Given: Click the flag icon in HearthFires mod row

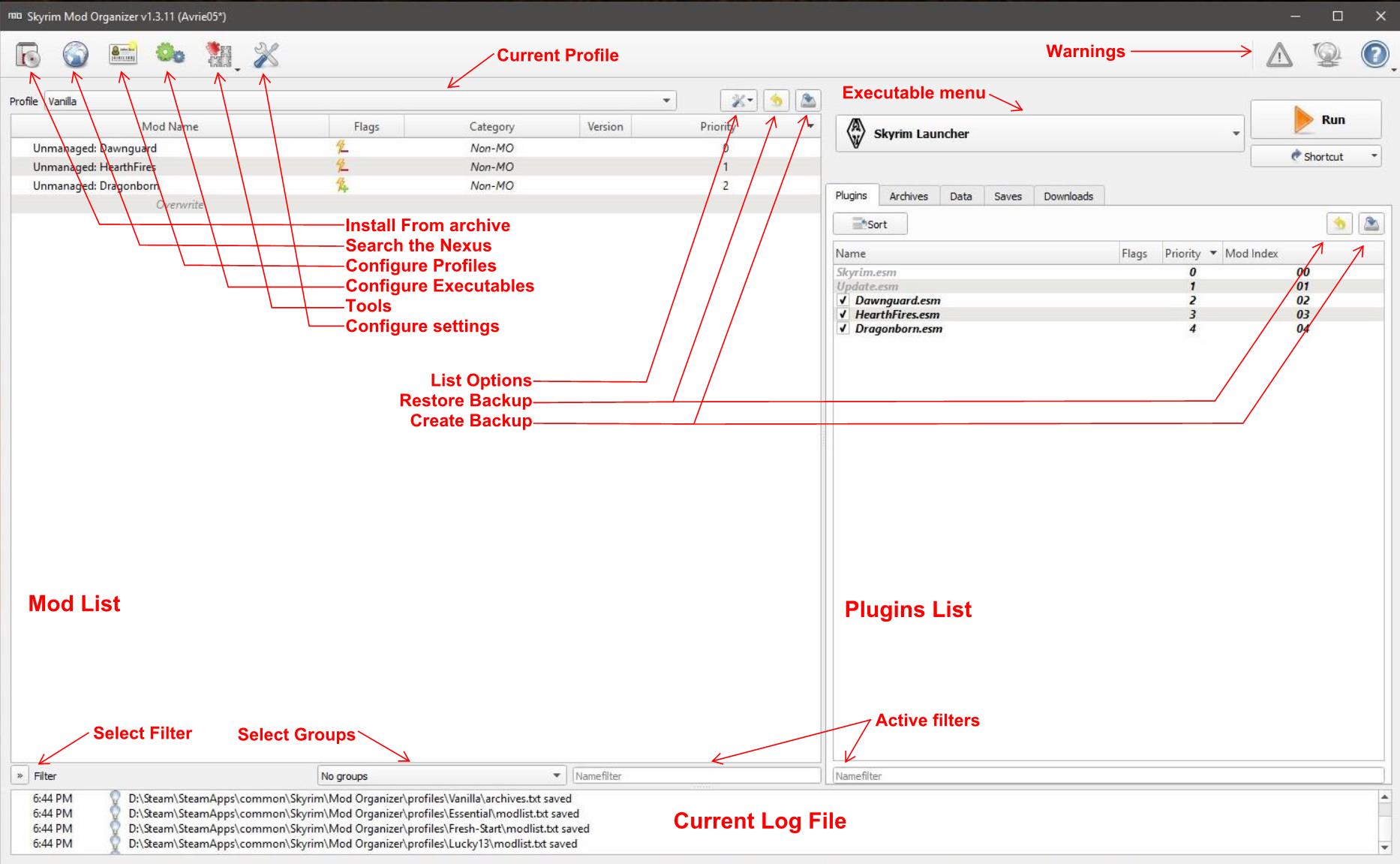Looking at the screenshot, I should (x=342, y=167).
